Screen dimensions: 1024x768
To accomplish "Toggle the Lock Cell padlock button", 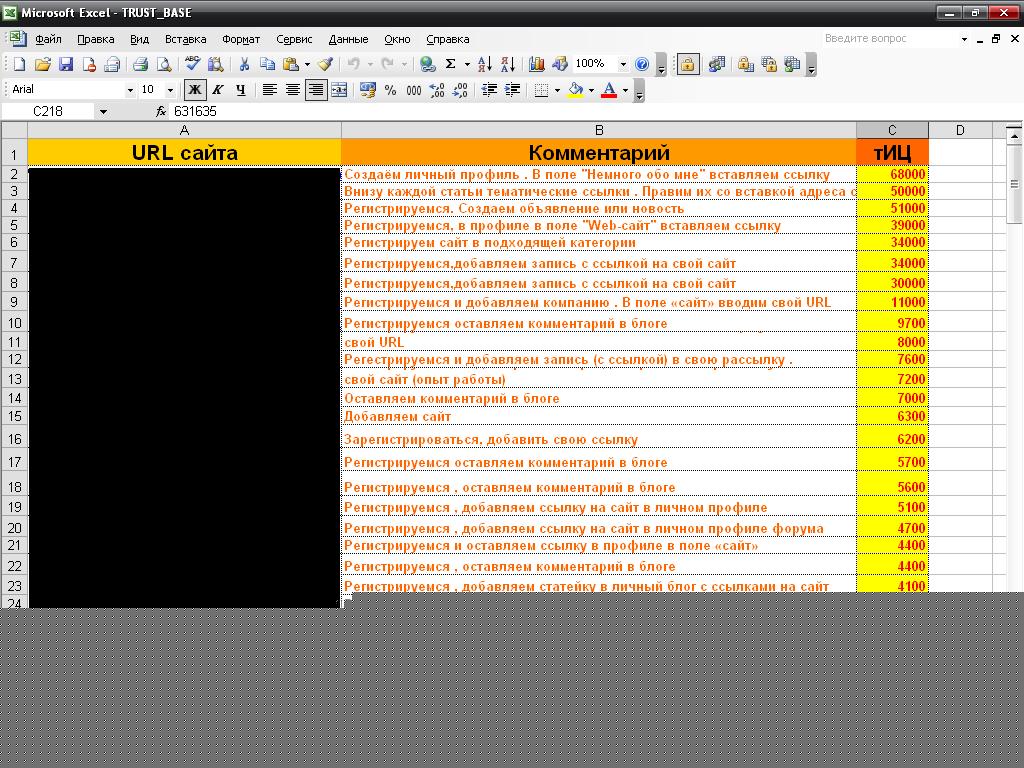I will point(688,64).
